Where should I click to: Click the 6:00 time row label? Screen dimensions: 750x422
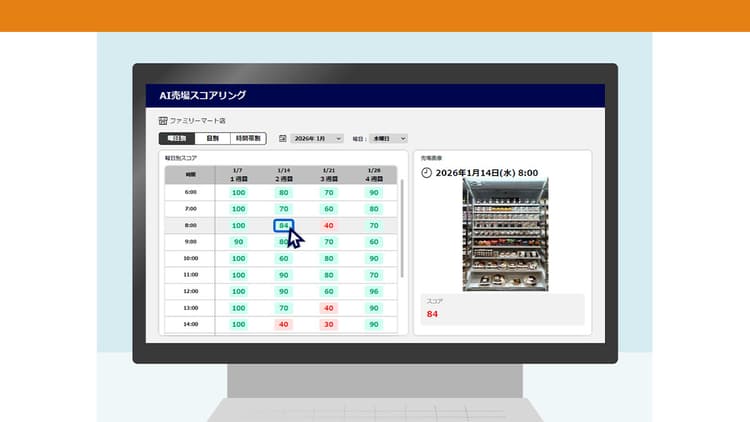click(x=190, y=192)
